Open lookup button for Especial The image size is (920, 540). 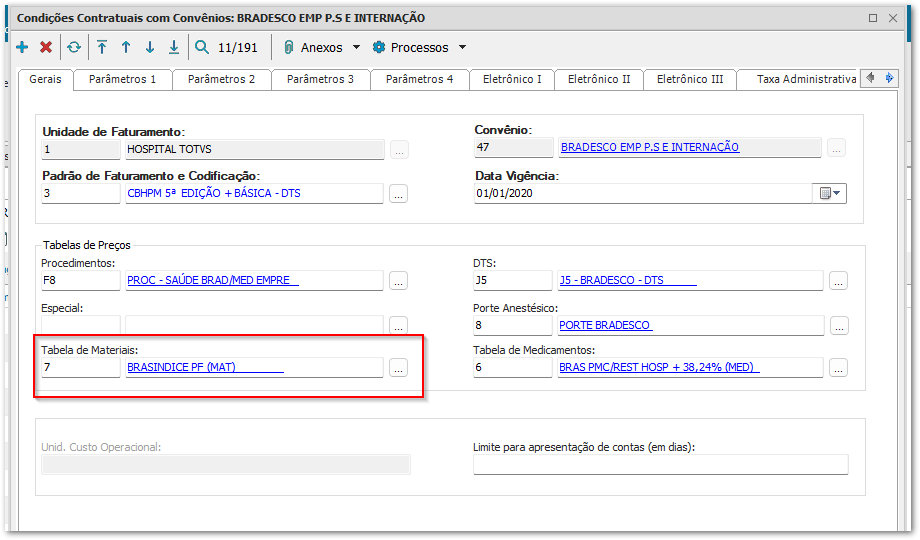(398, 326)
